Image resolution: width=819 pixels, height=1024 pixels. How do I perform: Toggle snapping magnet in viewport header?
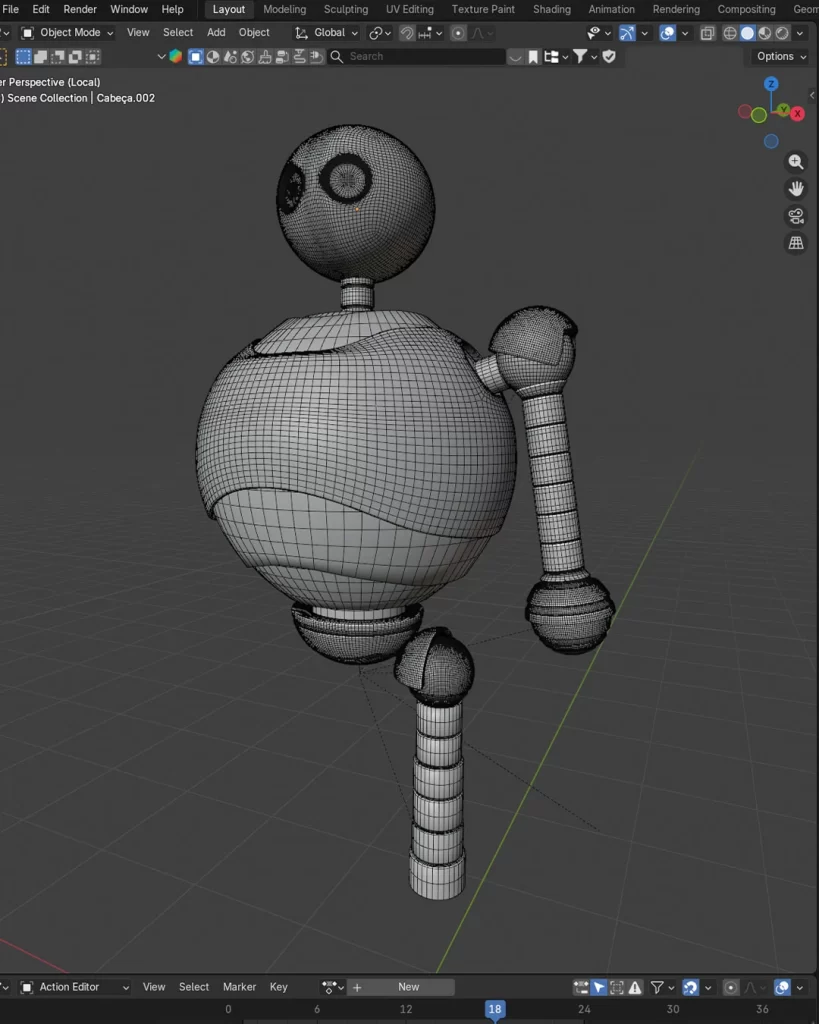pyautogui.click(x=407, y=33)
